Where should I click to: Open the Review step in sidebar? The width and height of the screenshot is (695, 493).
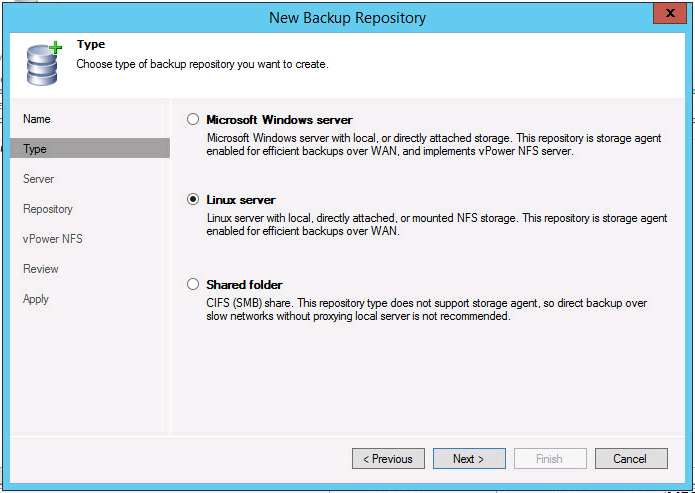coord(41,269)
